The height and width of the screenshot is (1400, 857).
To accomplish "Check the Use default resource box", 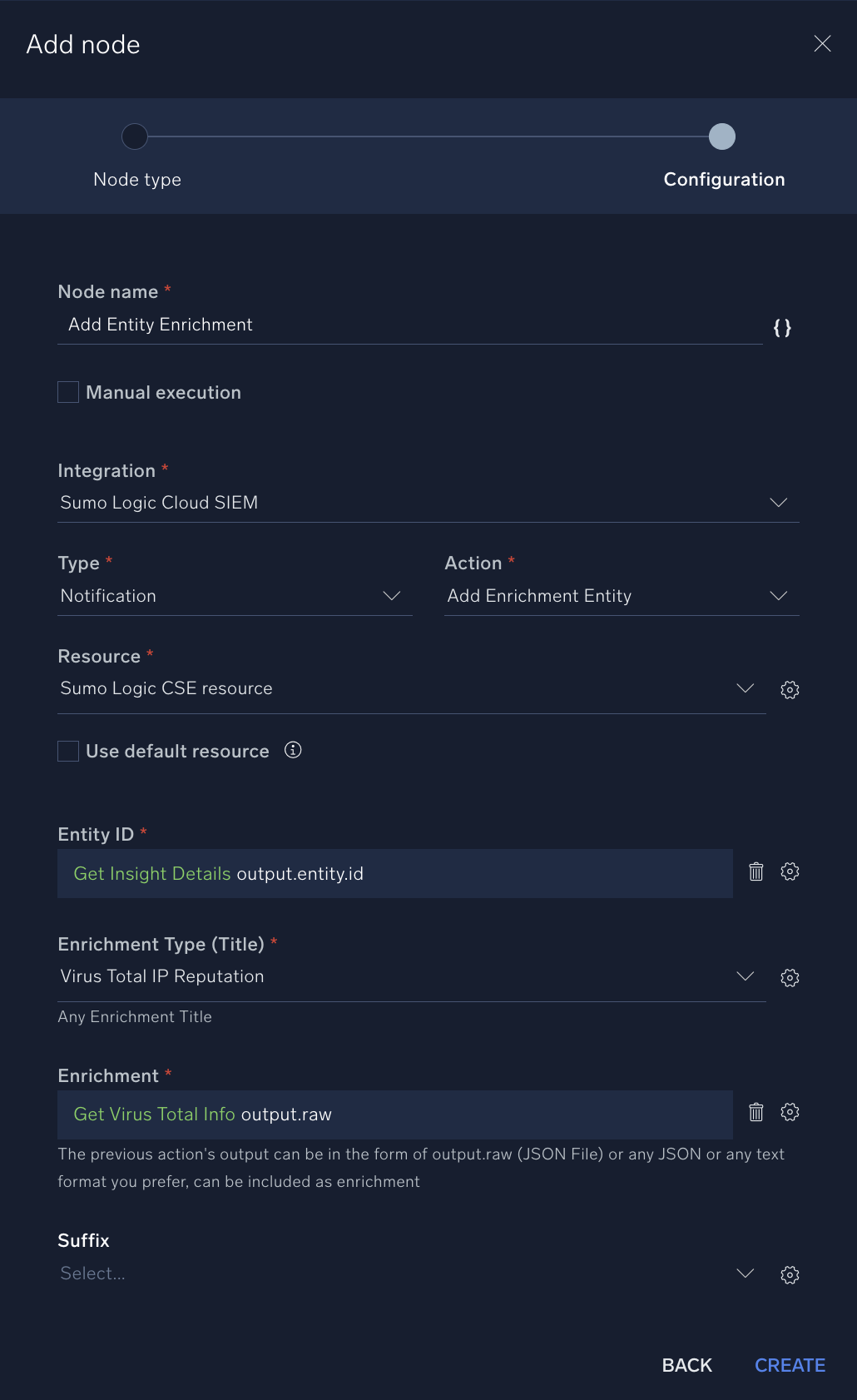I will pos(68,751).
